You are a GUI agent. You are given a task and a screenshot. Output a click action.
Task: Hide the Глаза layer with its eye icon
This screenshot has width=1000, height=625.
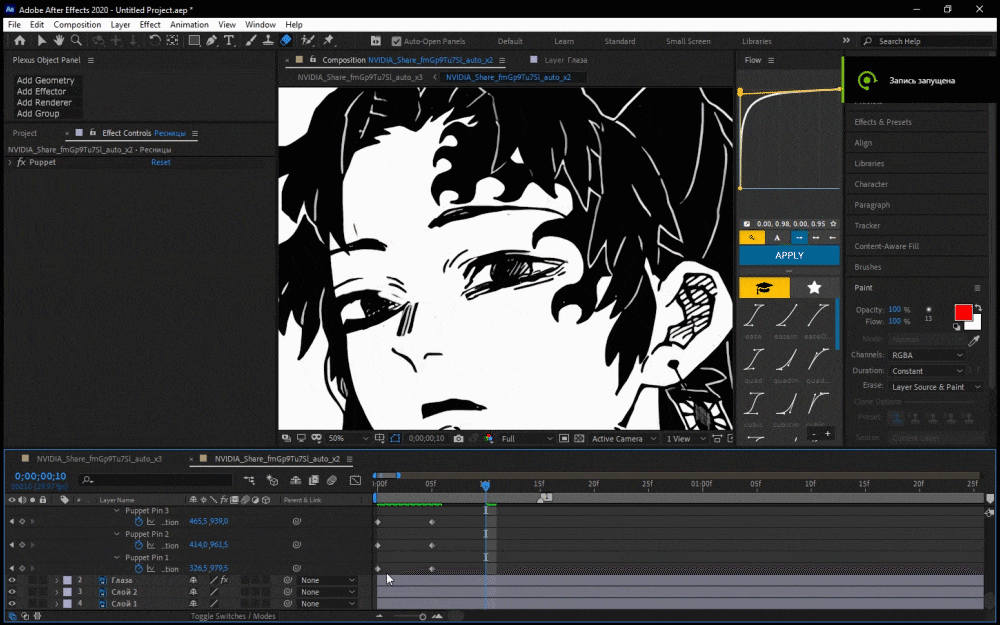point(11,580)
